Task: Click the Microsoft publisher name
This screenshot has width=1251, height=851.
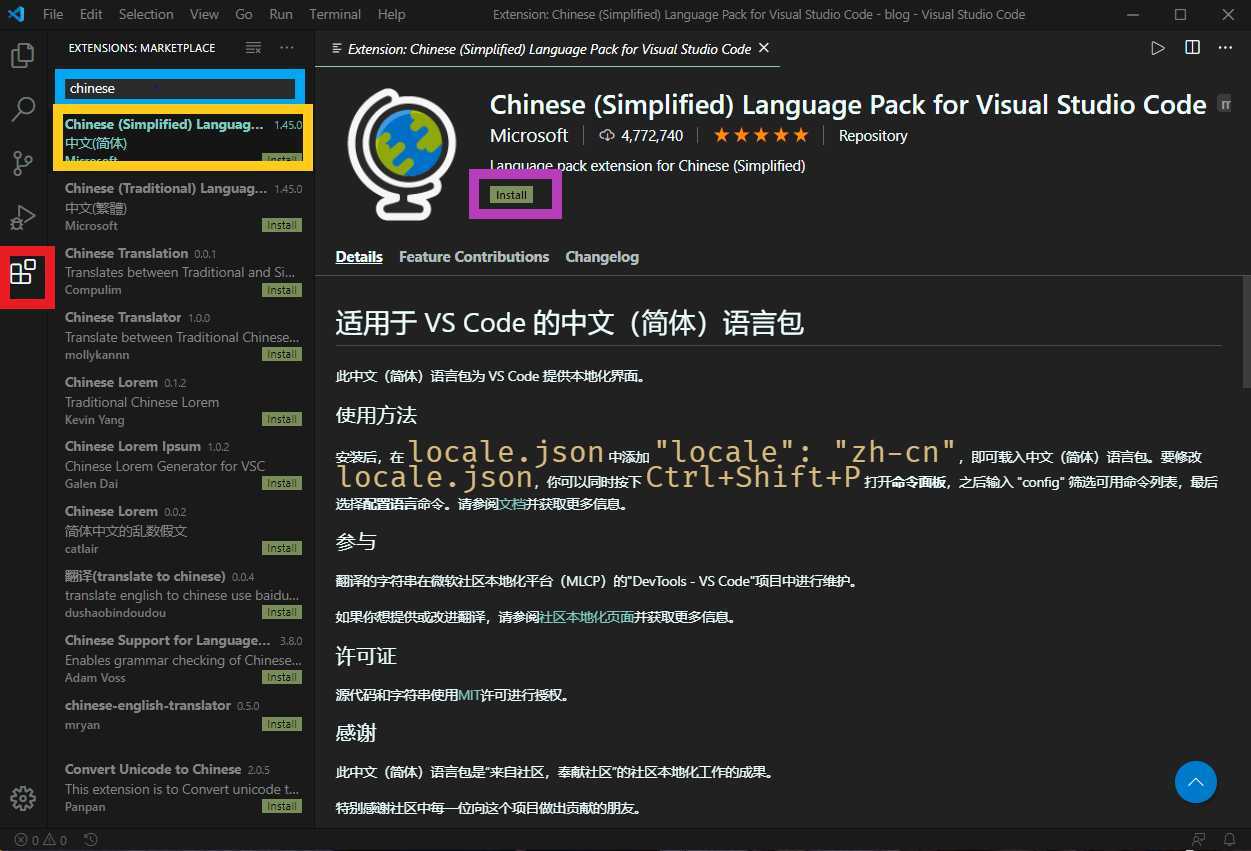Action: pos(529,135)
